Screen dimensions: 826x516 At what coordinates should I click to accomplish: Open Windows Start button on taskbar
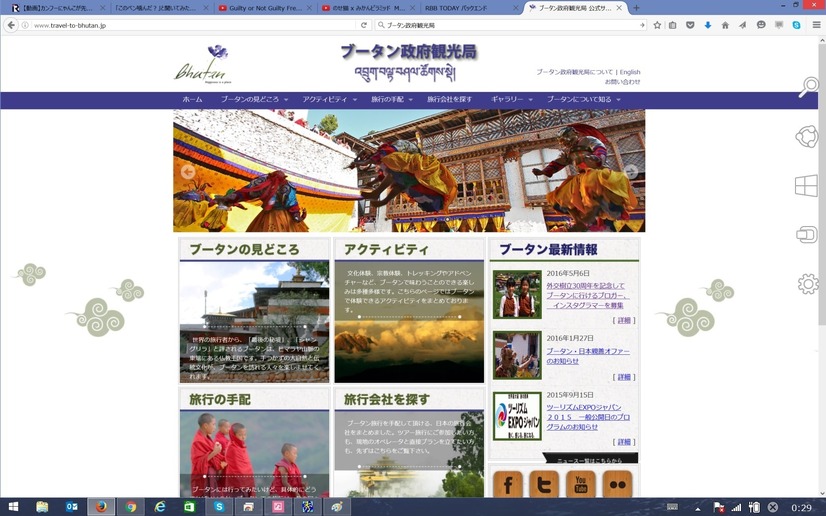(14, 507)
